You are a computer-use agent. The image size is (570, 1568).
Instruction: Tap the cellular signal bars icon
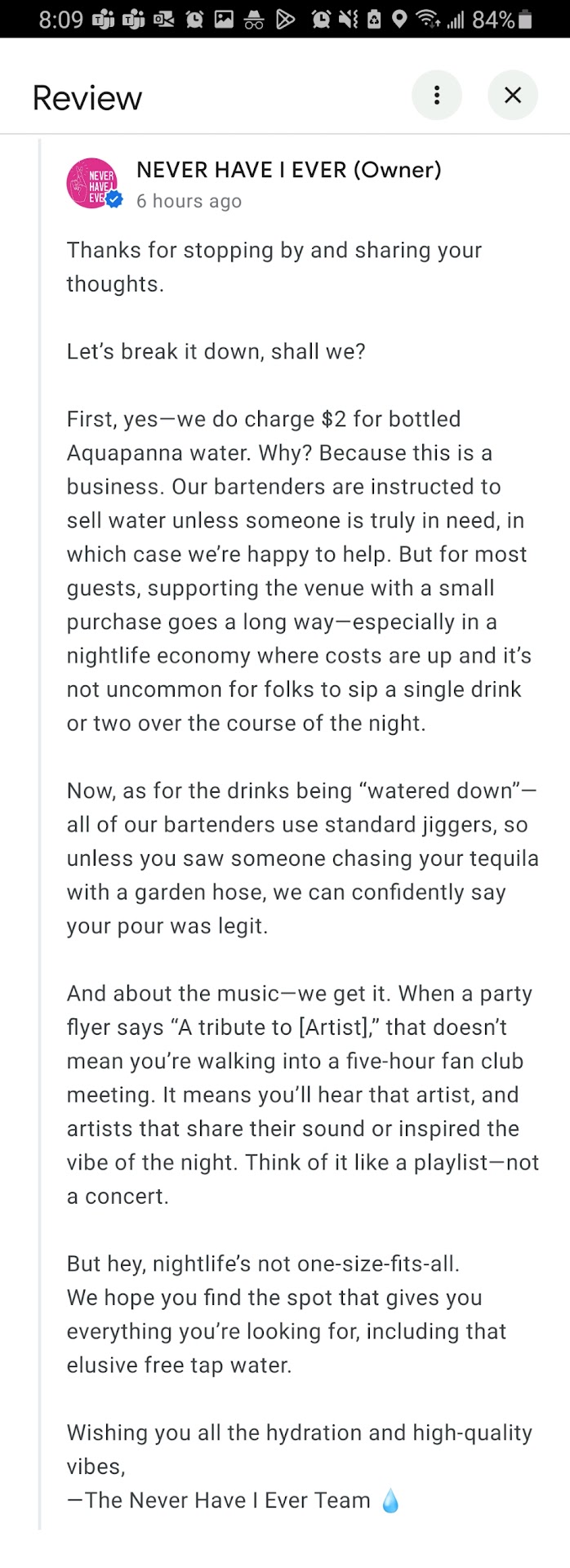pos(455,19)
